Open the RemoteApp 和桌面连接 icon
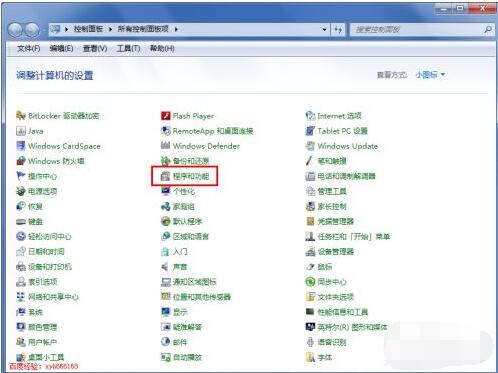The height and width of the screenshot is (373, 498). click(166, 131)
